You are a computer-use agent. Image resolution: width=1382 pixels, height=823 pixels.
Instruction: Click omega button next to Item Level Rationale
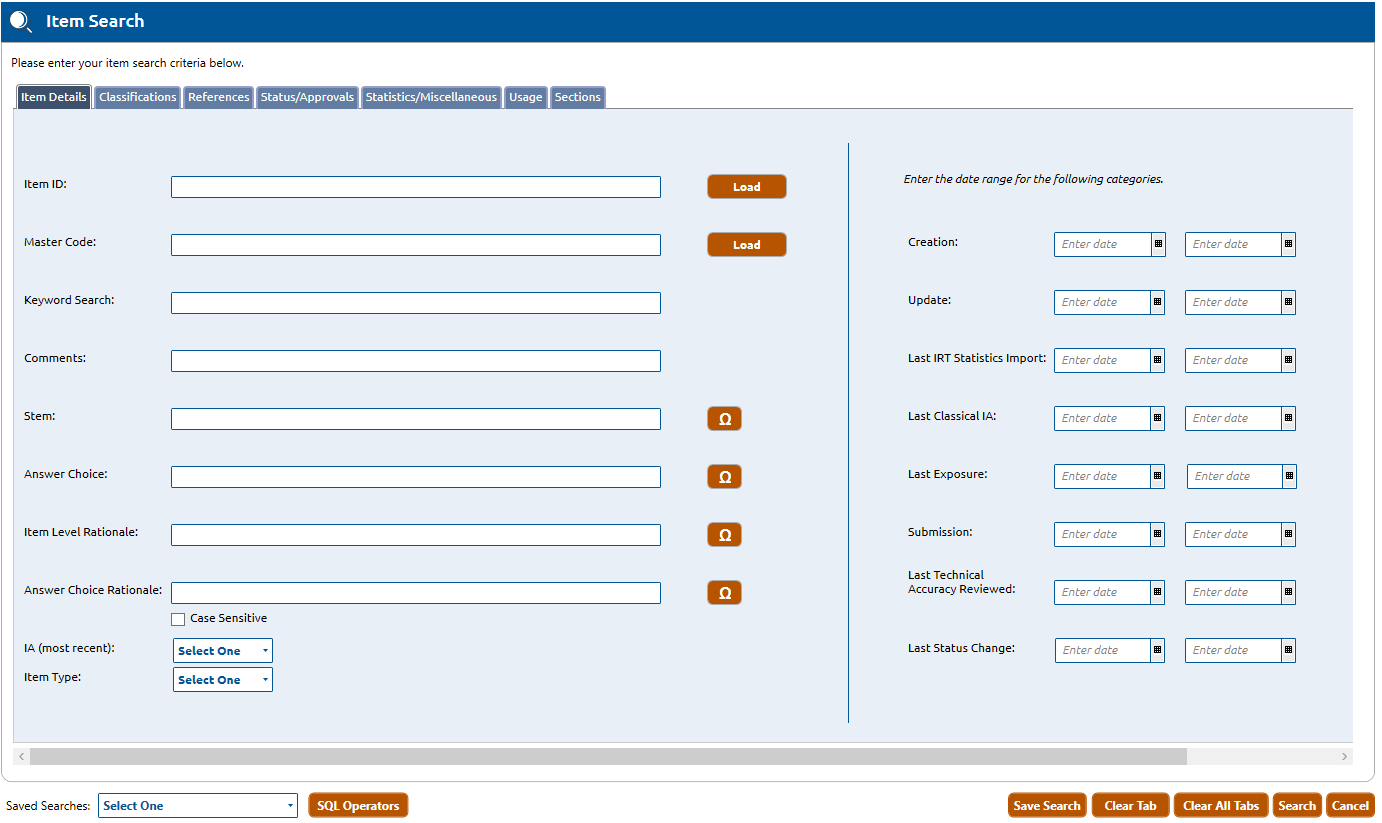tap(724, 535)
